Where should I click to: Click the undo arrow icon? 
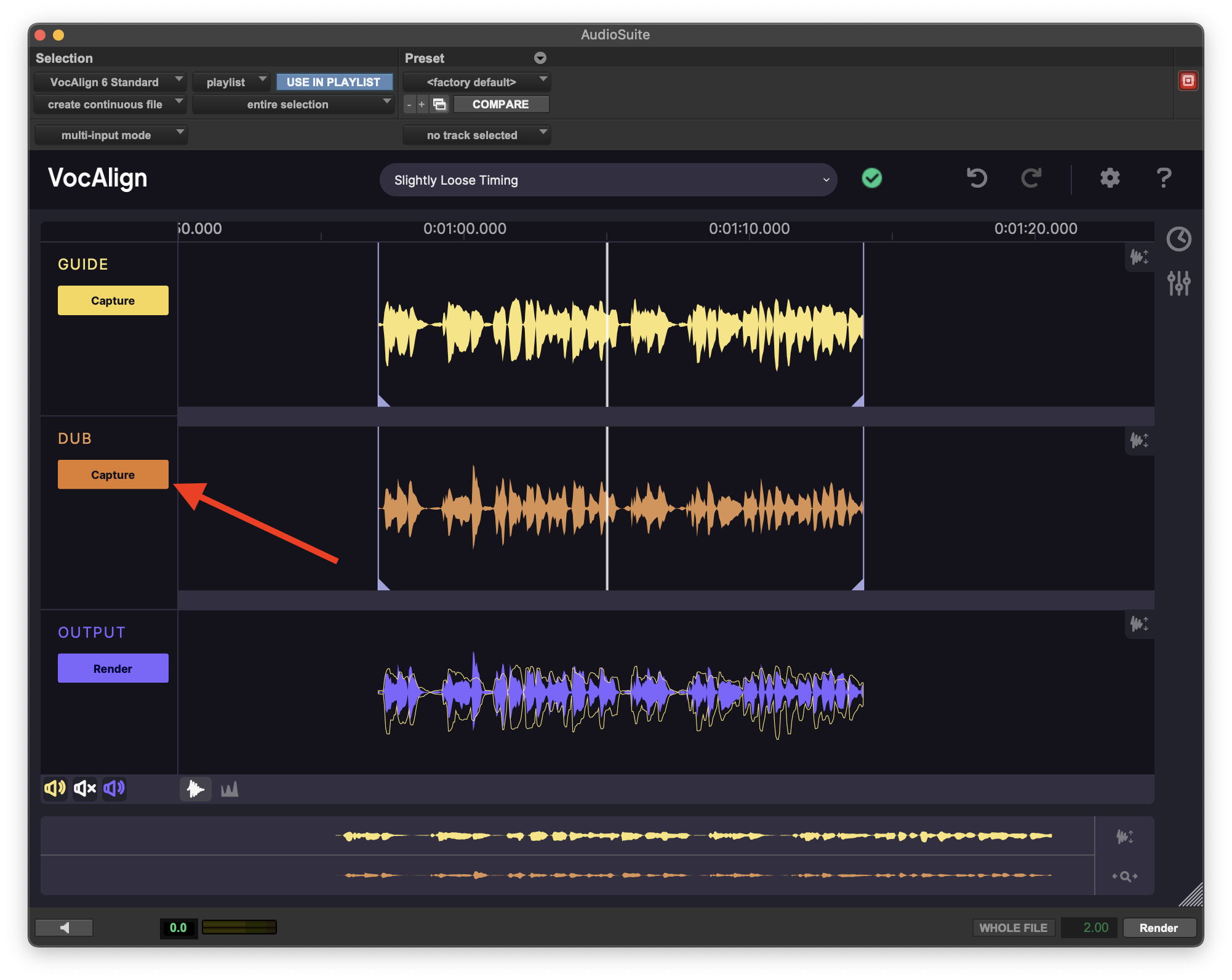(x=977, y=179)
